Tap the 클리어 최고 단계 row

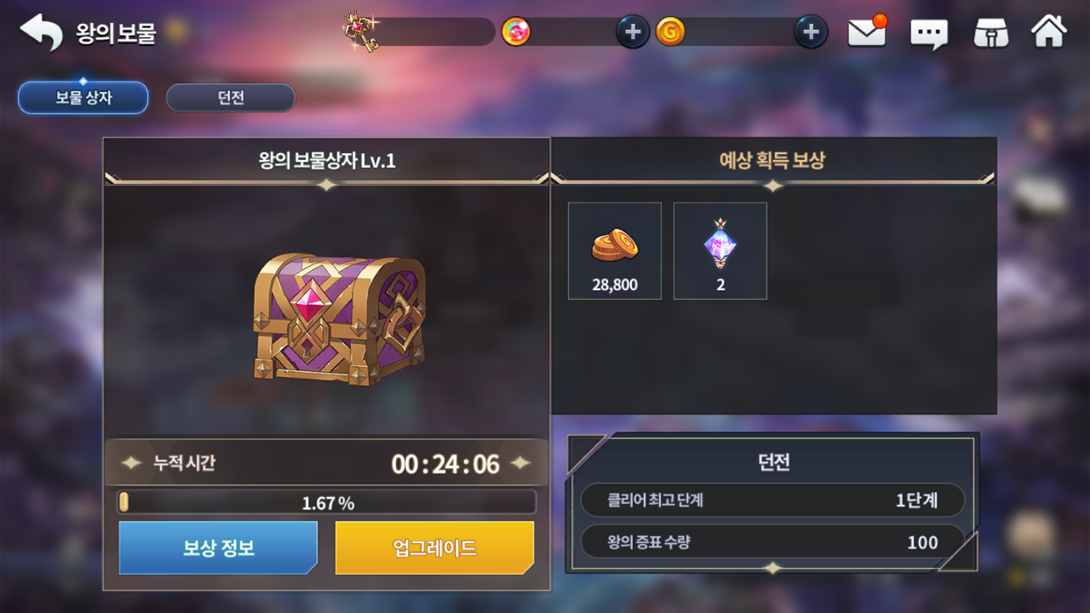pos(772,500)
